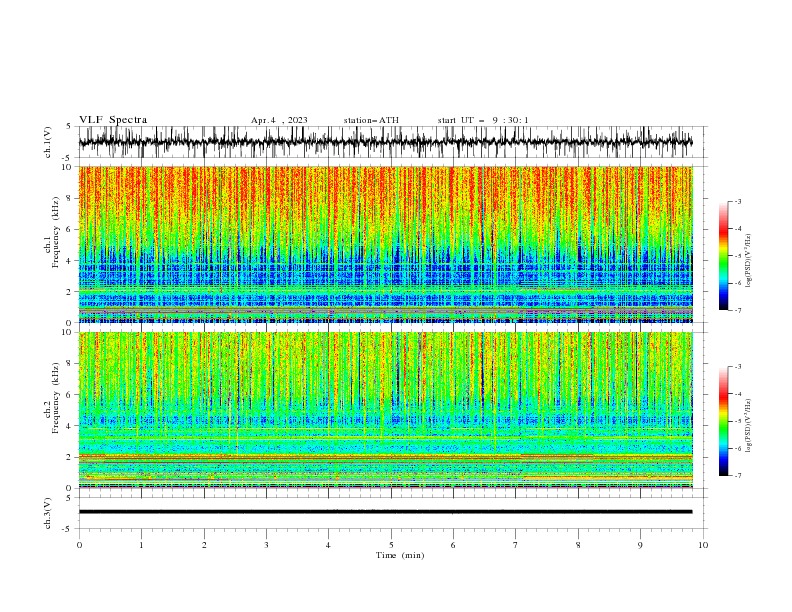Click the 'start UT = 9 :30: 1' label
Image resolution: width=792 pixels, height=612 pixels.
coord(483,120)
